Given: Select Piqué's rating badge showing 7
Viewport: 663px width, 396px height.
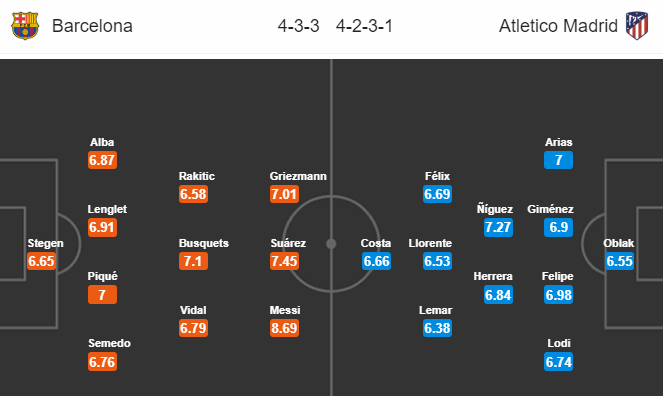Looking at the screenshot, I should 102,295.
